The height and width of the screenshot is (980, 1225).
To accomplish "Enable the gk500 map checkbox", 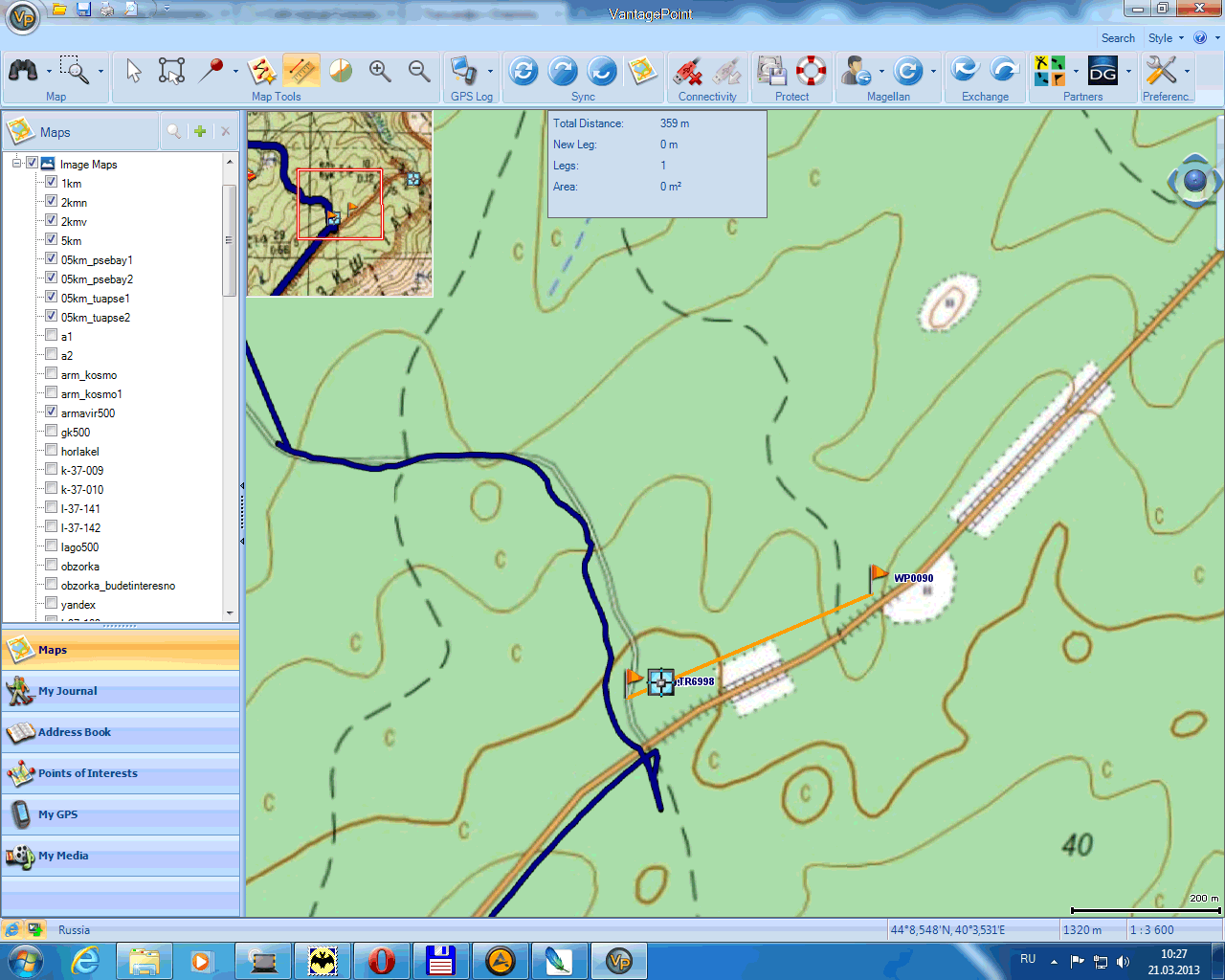I will click(52, 431).
